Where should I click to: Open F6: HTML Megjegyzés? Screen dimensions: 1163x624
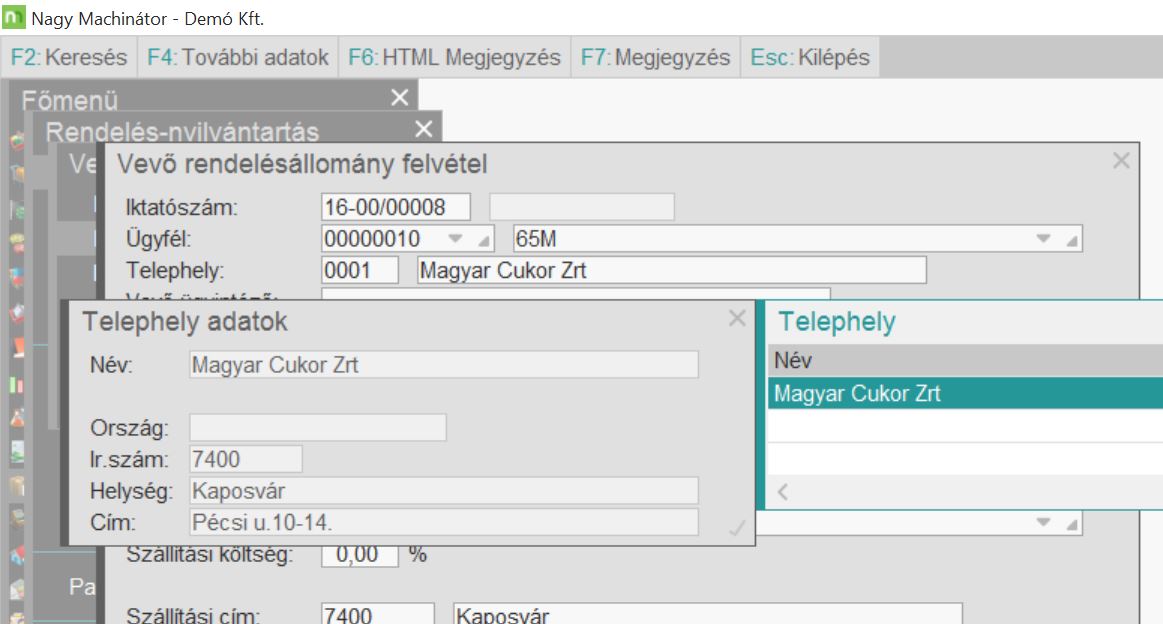point(454,57)
